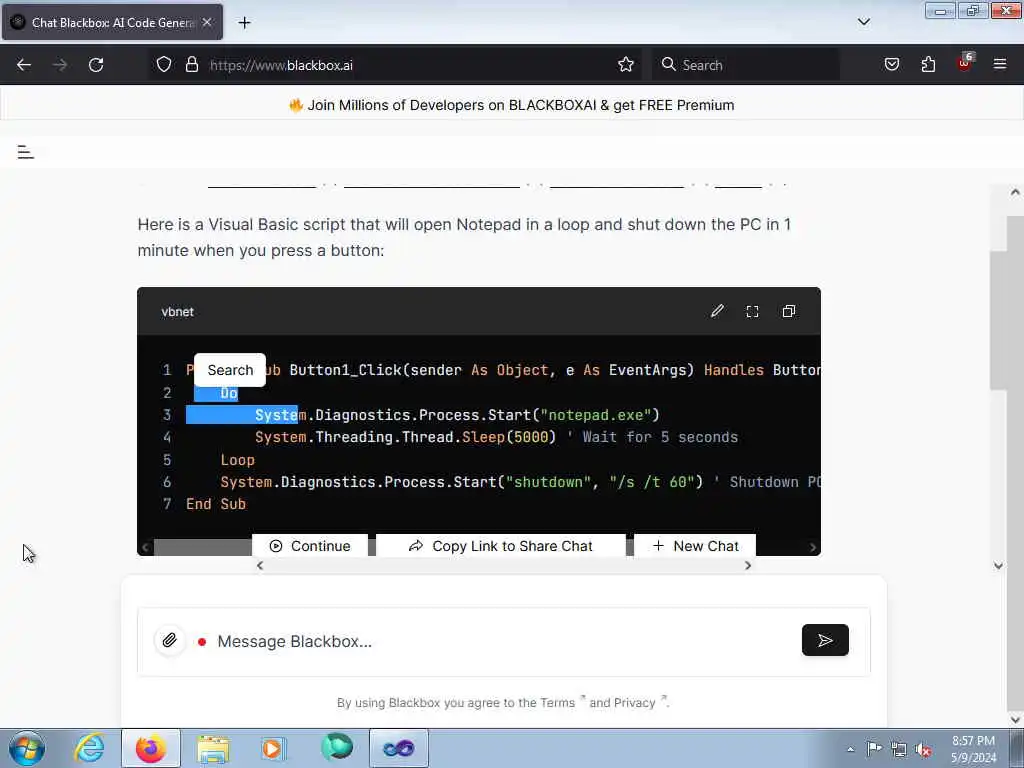
Task: Switch to Firefox in taskbar
Action: [x=151, y=748]
